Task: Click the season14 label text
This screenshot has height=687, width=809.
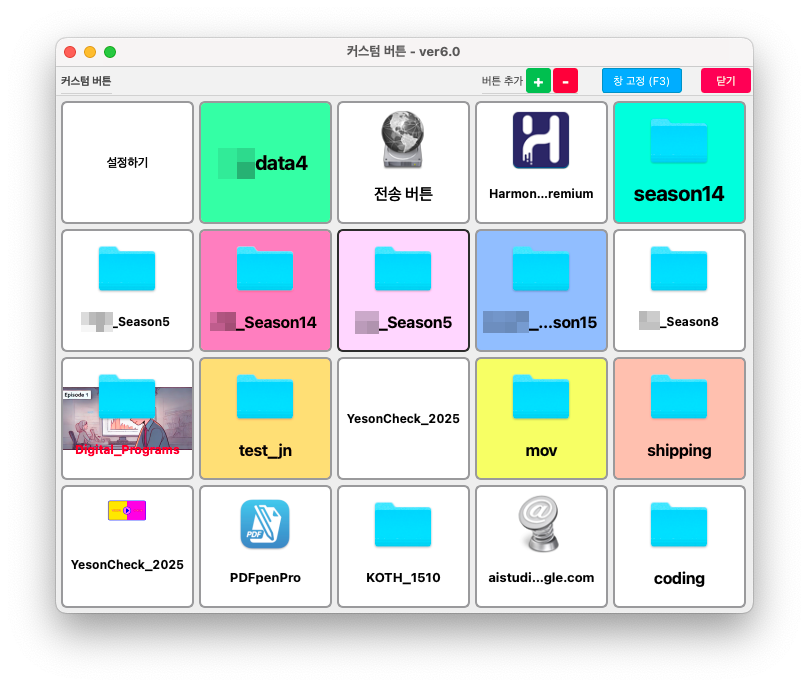Action: point(679,194)
